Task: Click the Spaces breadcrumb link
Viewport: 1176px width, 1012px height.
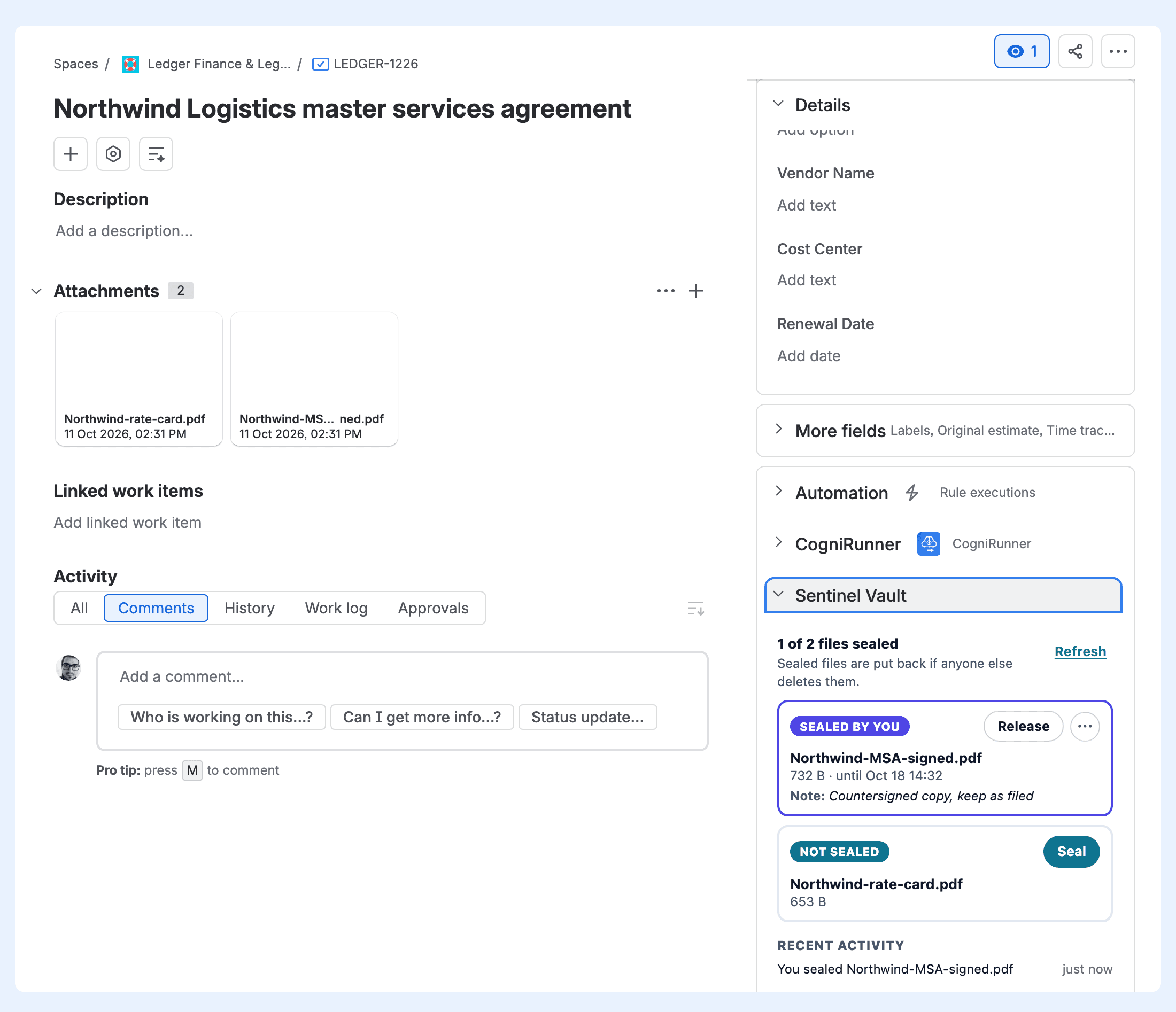Action: (x=76, y=64)
